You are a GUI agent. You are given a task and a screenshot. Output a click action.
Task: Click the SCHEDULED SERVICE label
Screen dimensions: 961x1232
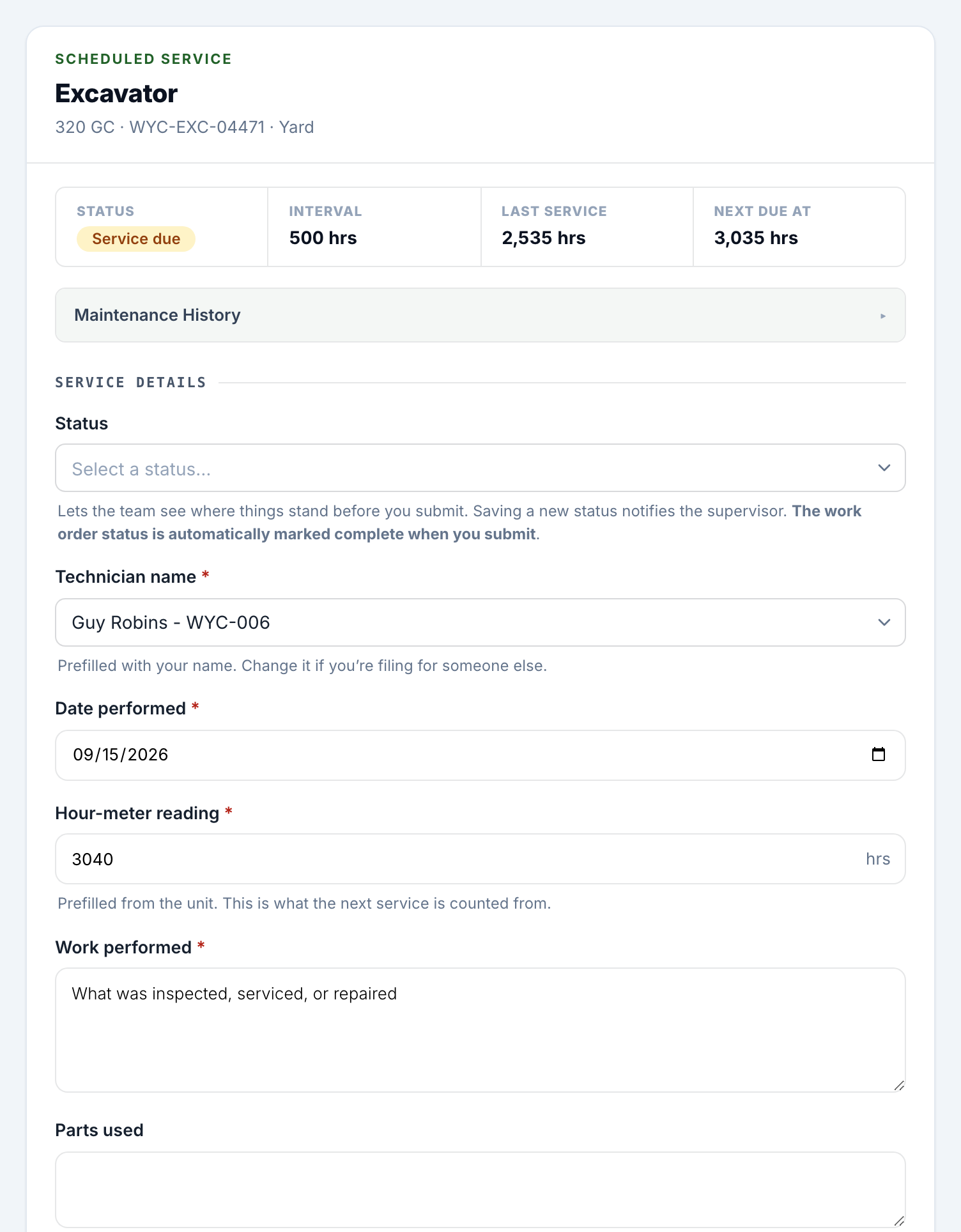click(x=144, y=59)
